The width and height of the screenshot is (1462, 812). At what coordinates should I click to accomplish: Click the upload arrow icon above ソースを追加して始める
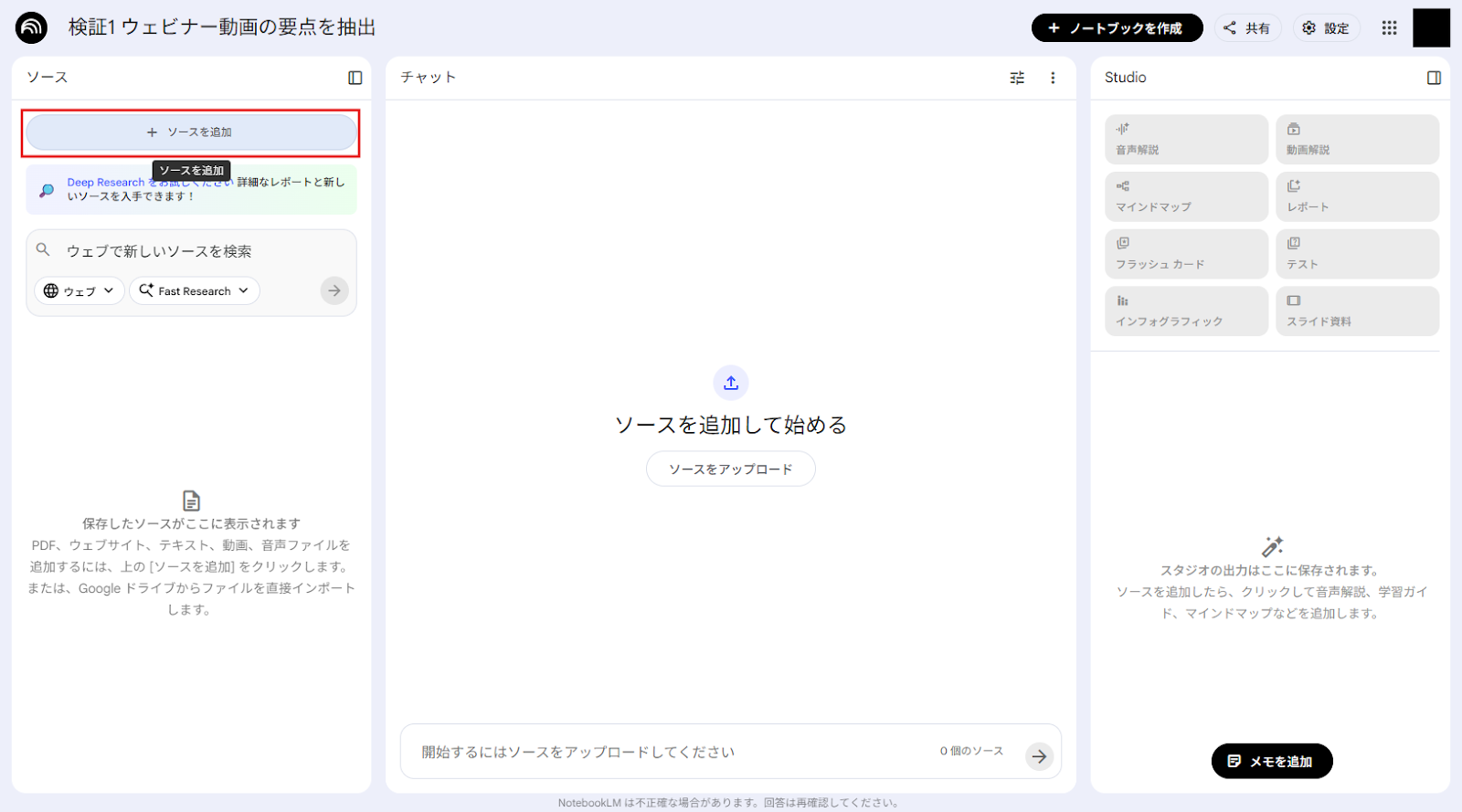731,383
